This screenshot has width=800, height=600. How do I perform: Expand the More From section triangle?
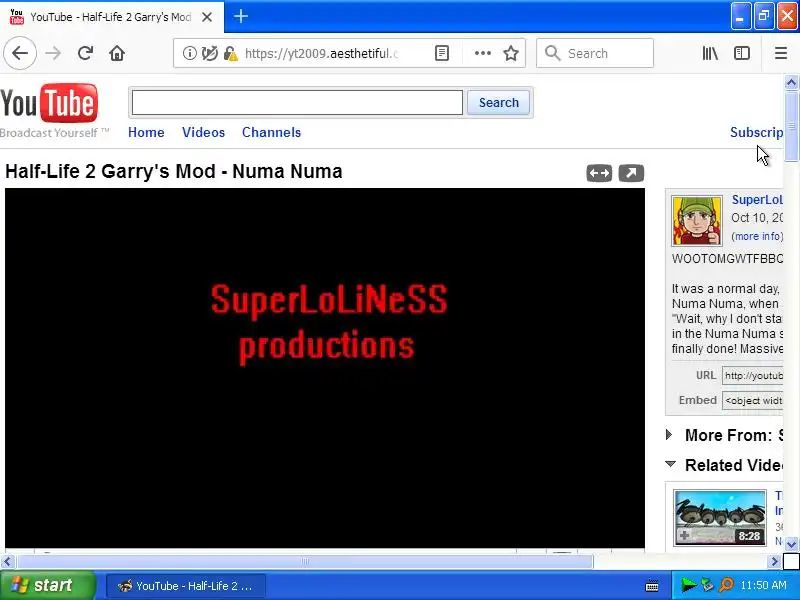[x=669, y=435]
